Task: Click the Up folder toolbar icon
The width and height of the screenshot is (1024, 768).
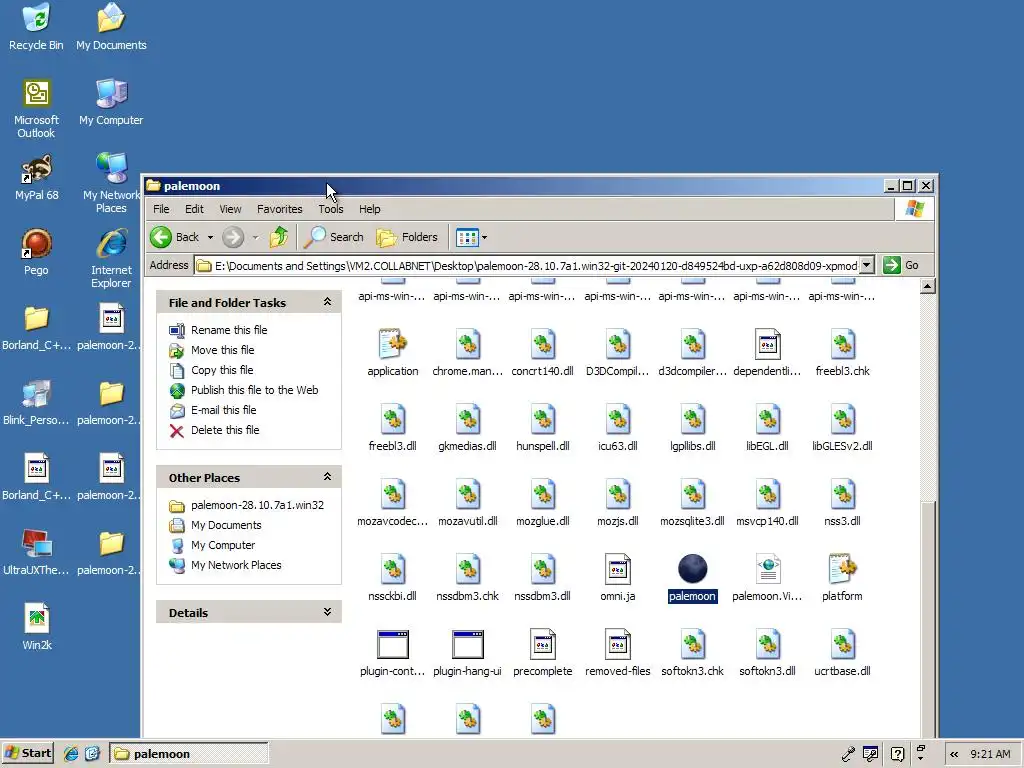Action: [x=279, y=237]
